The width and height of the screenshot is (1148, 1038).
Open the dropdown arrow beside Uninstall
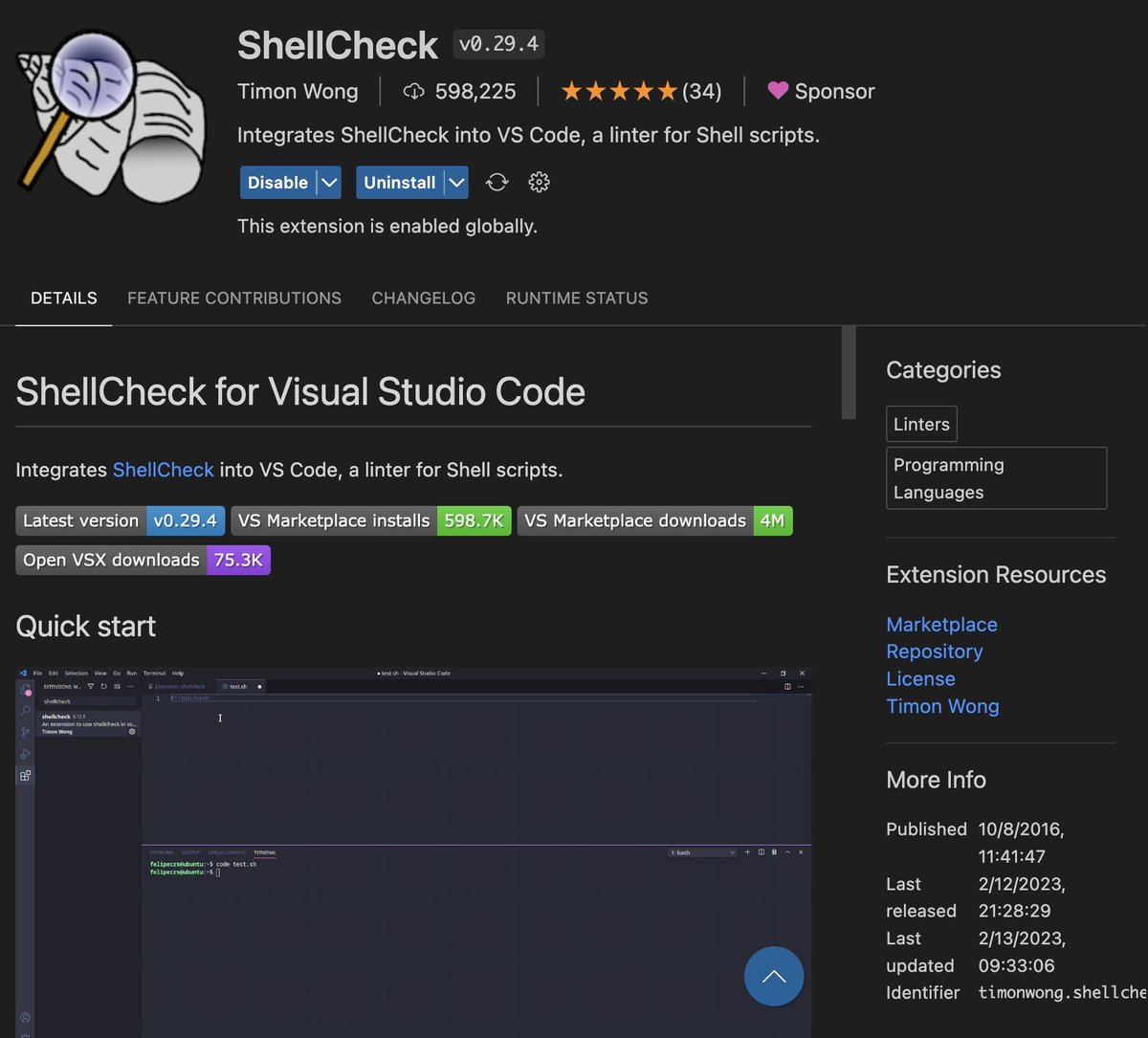(456, 183)
